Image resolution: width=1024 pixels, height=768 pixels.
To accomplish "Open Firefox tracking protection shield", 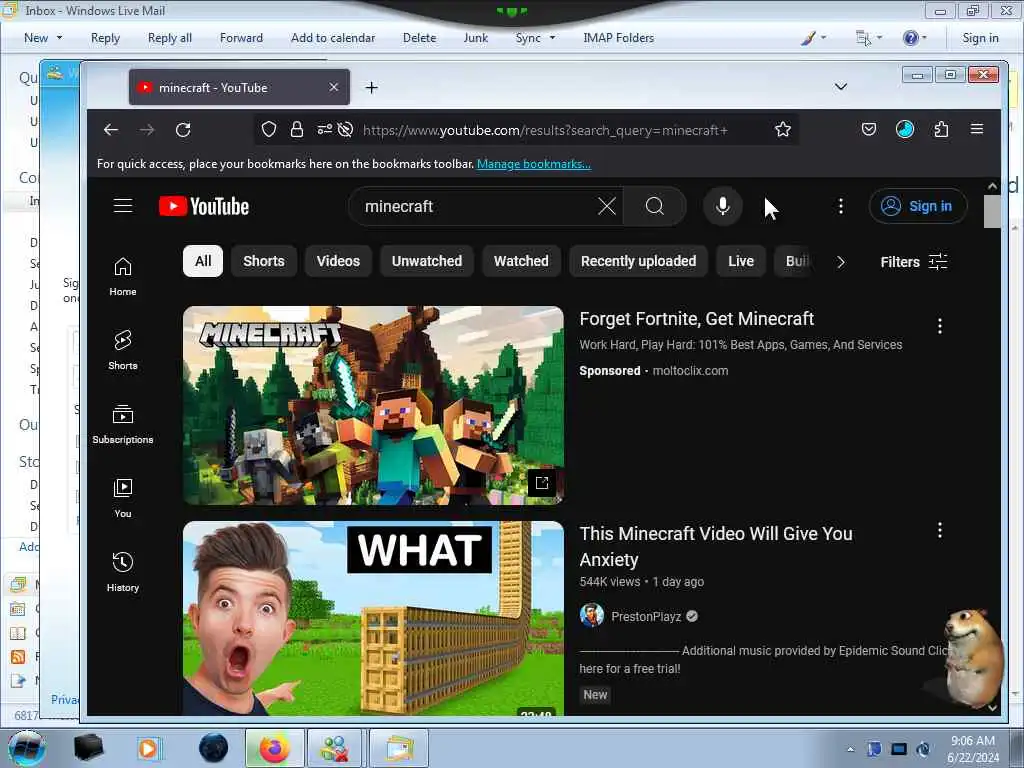I will [x=268, y=129].
